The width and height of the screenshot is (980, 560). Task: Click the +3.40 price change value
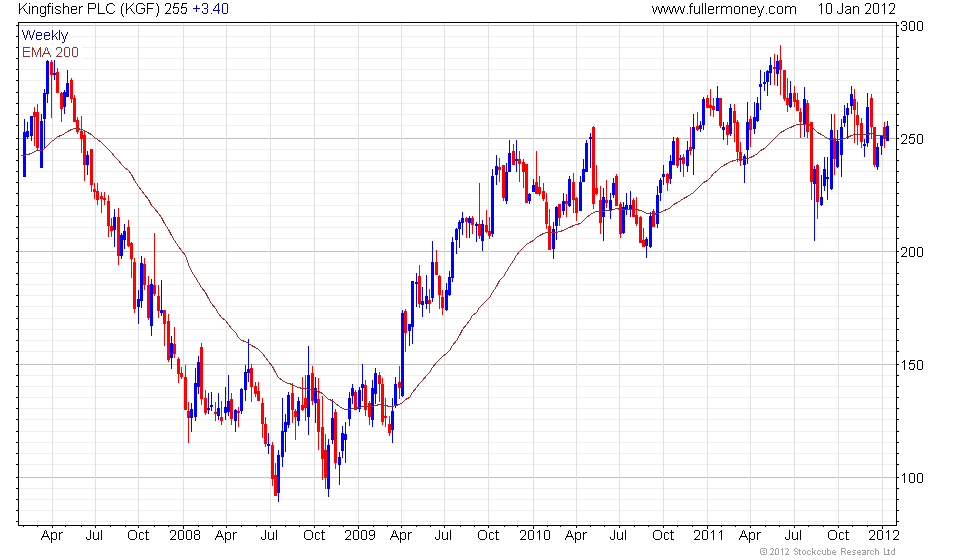pos(210,9)
